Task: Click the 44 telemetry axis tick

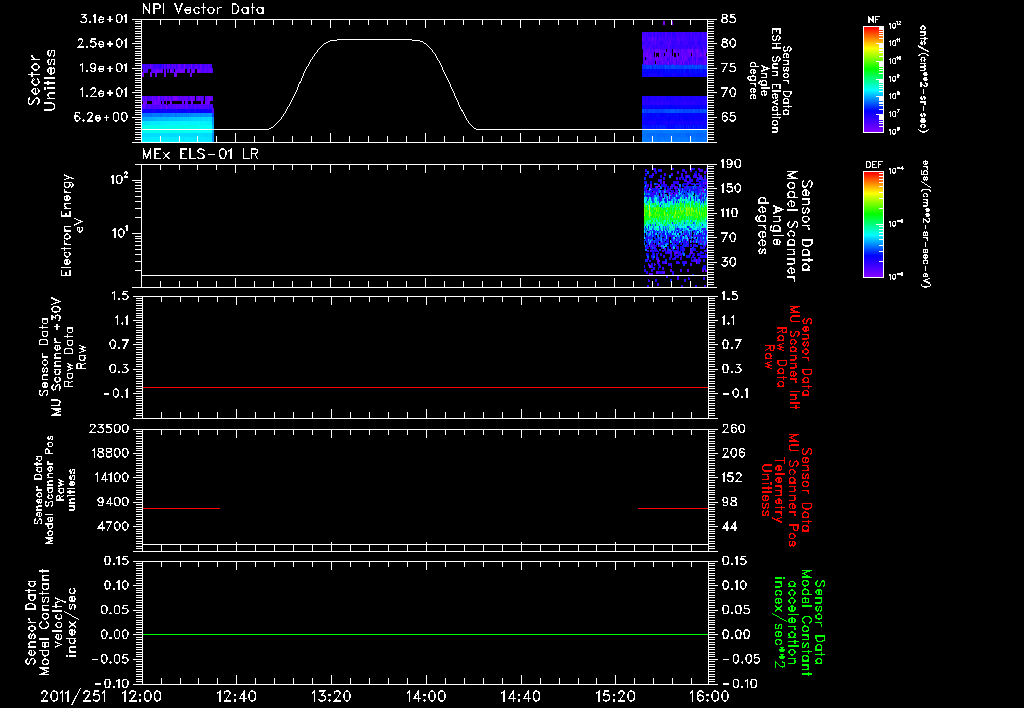Action: coord(729,526)
